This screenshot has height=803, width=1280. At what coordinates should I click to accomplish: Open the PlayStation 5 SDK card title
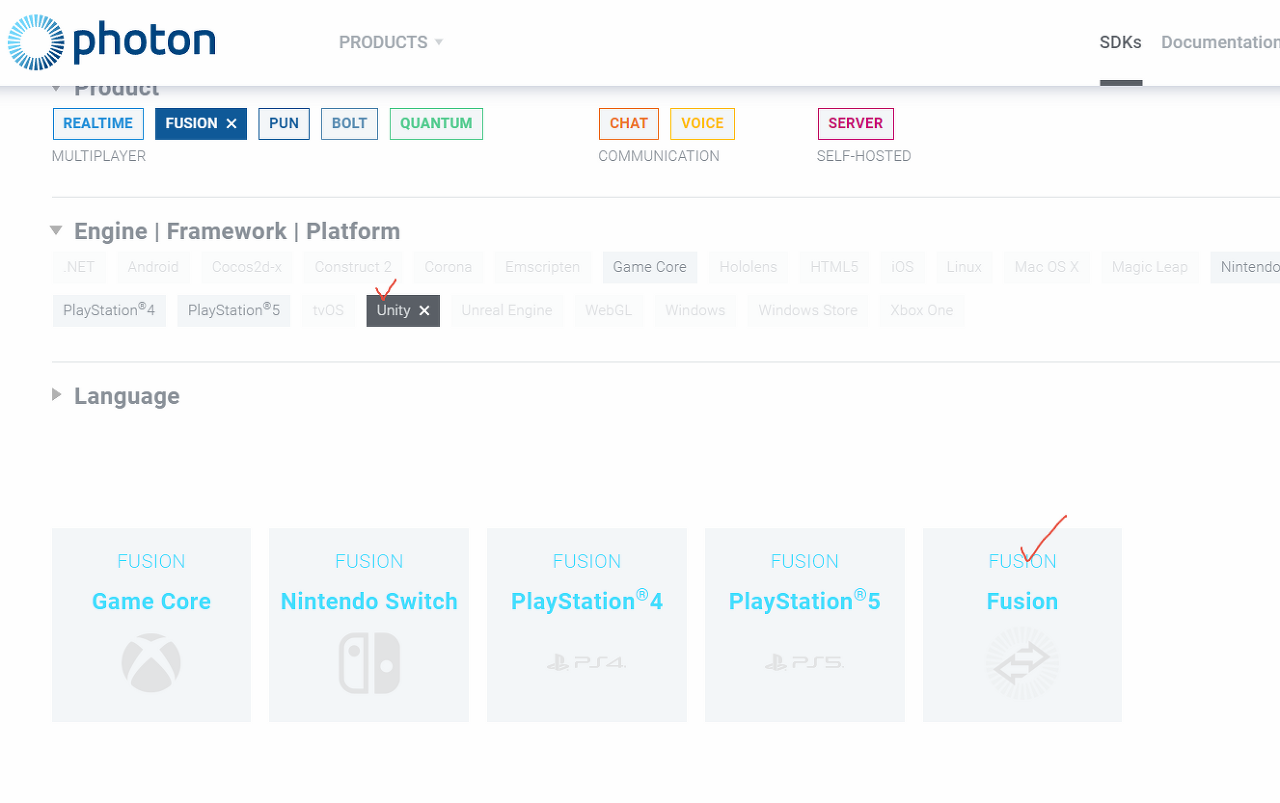[805, 601]
